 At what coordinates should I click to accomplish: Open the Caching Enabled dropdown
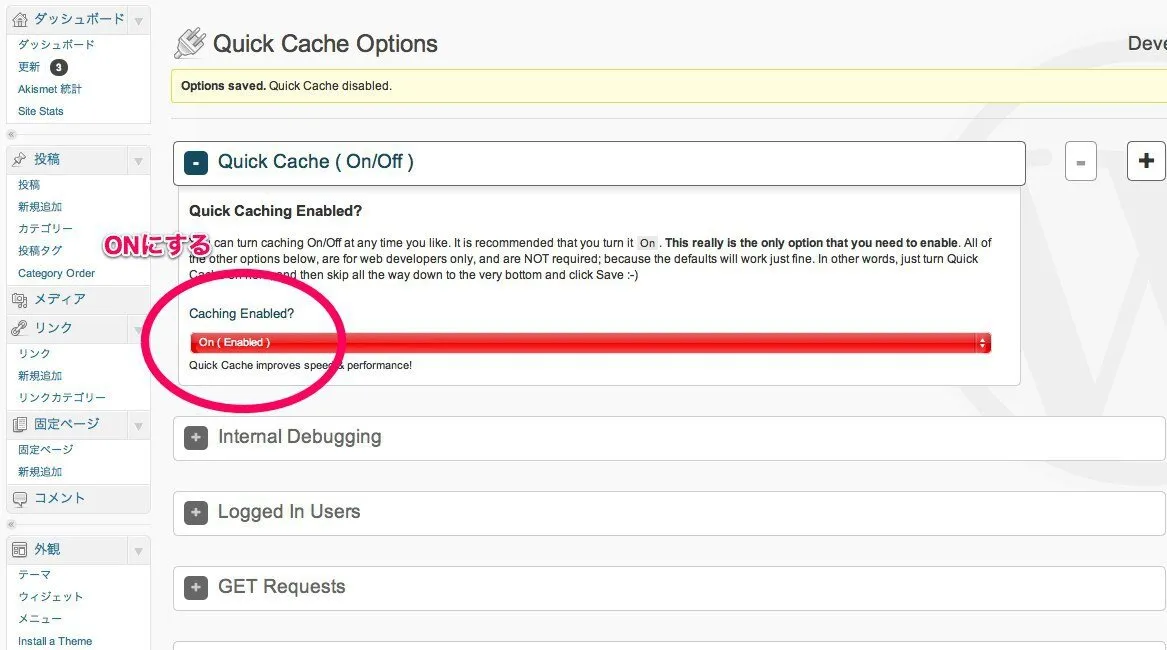[x=590, y=343]
